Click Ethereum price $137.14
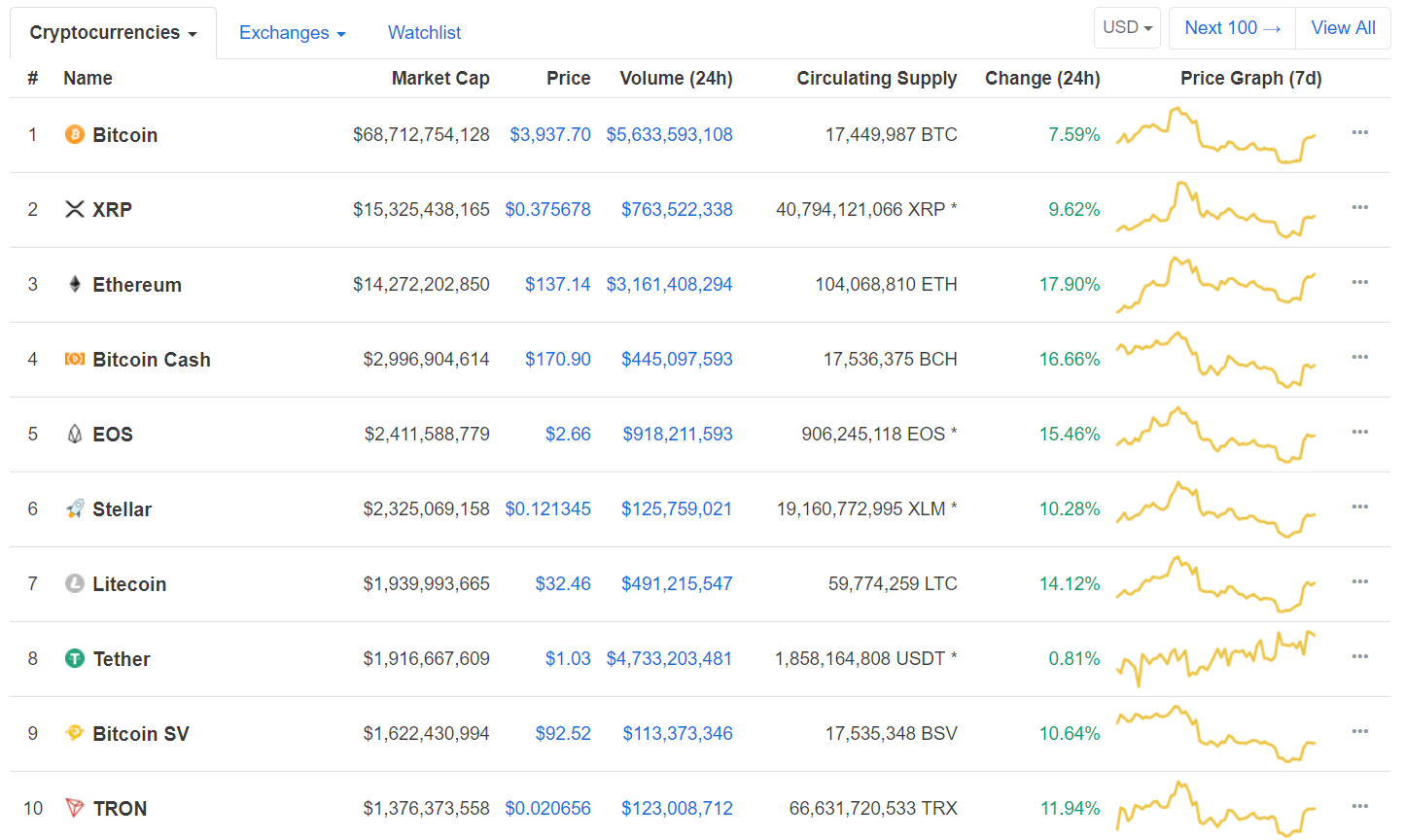 (x=558, y=285)
